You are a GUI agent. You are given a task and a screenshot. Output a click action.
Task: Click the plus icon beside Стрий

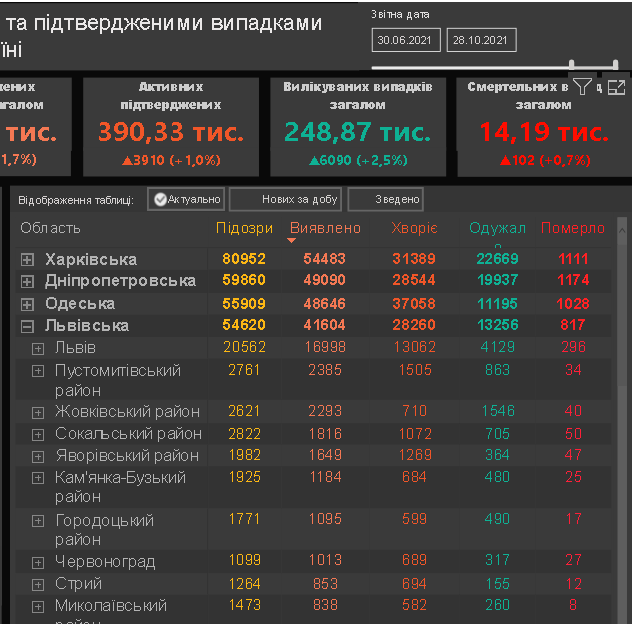click(x=38, y=584)
